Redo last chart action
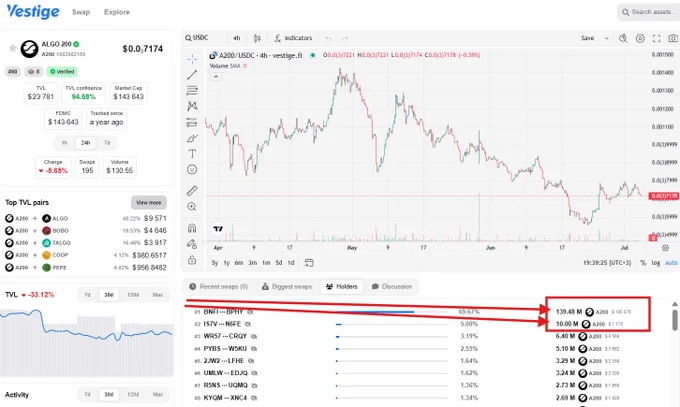 [x=345, y=38]
